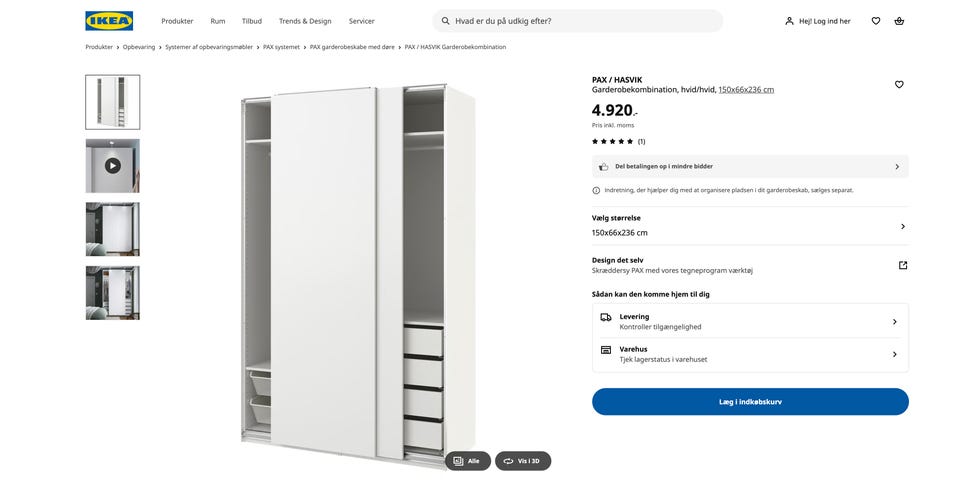Click the IKEA logo
Viewport: 960px width, 503px height.
[109, 20]
